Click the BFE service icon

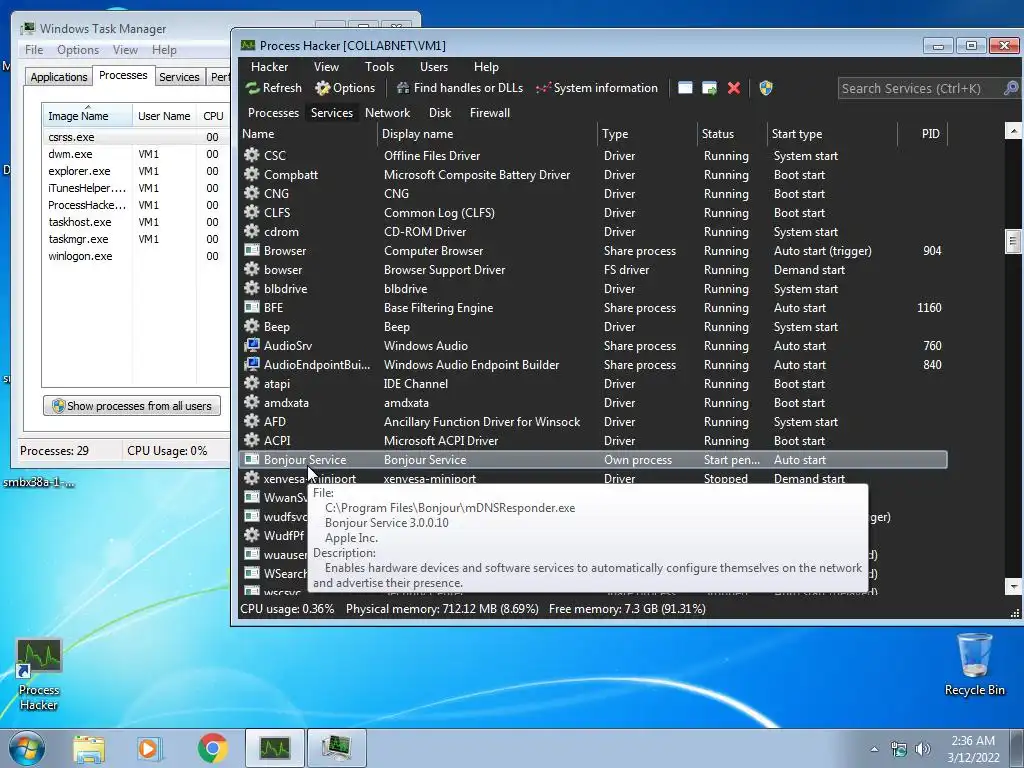tap(251, 307)
